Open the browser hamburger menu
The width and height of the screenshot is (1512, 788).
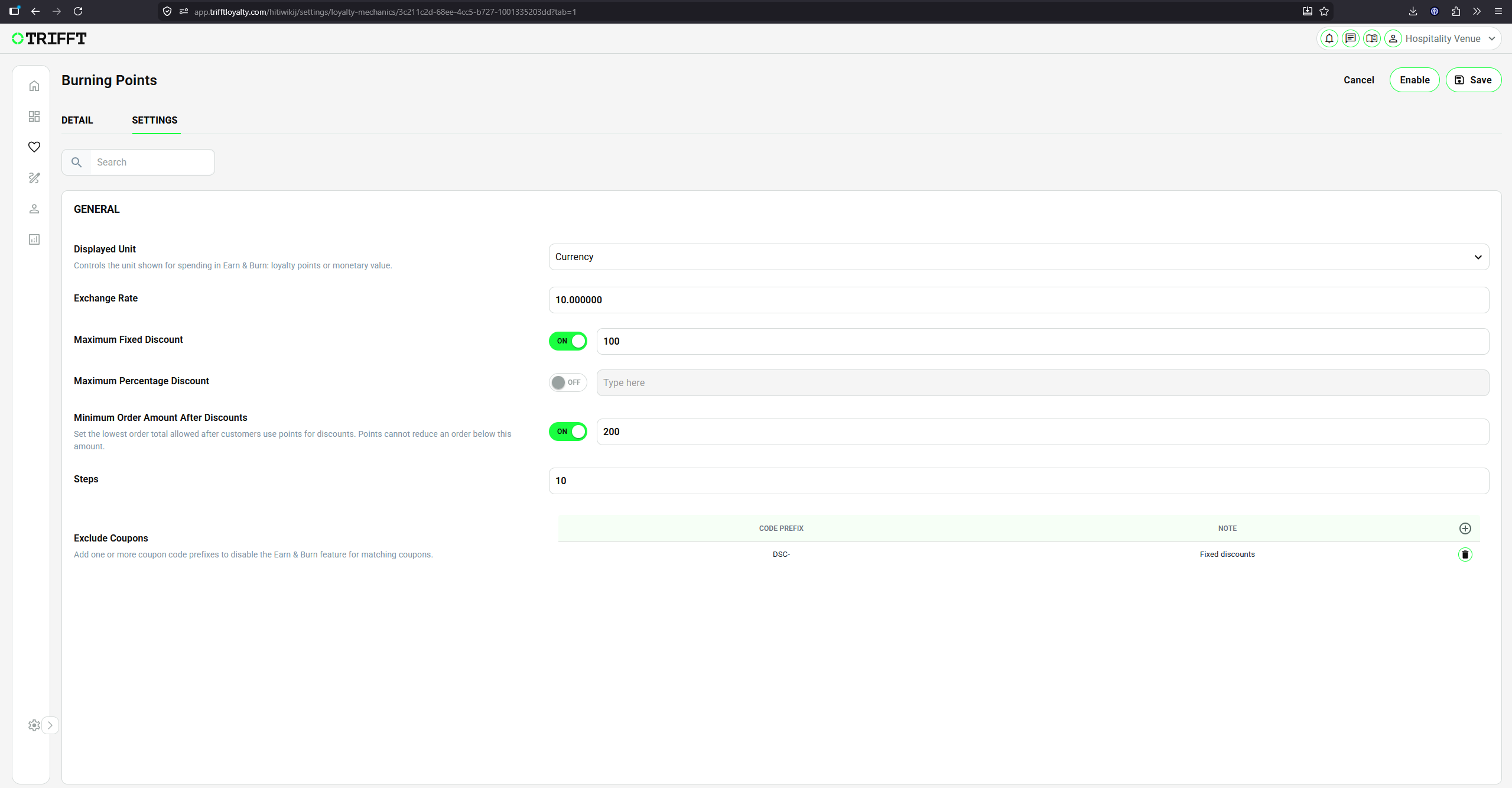point(1498,11)
